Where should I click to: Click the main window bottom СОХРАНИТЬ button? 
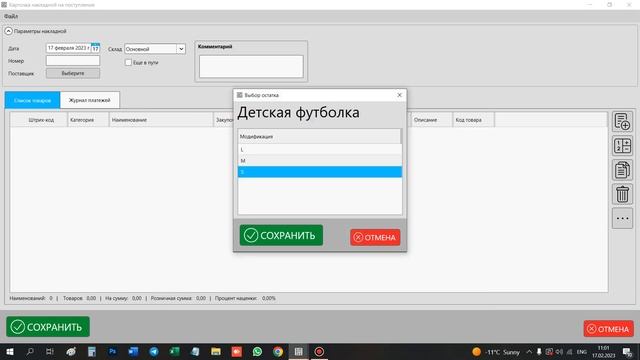[x=48, y=327]
